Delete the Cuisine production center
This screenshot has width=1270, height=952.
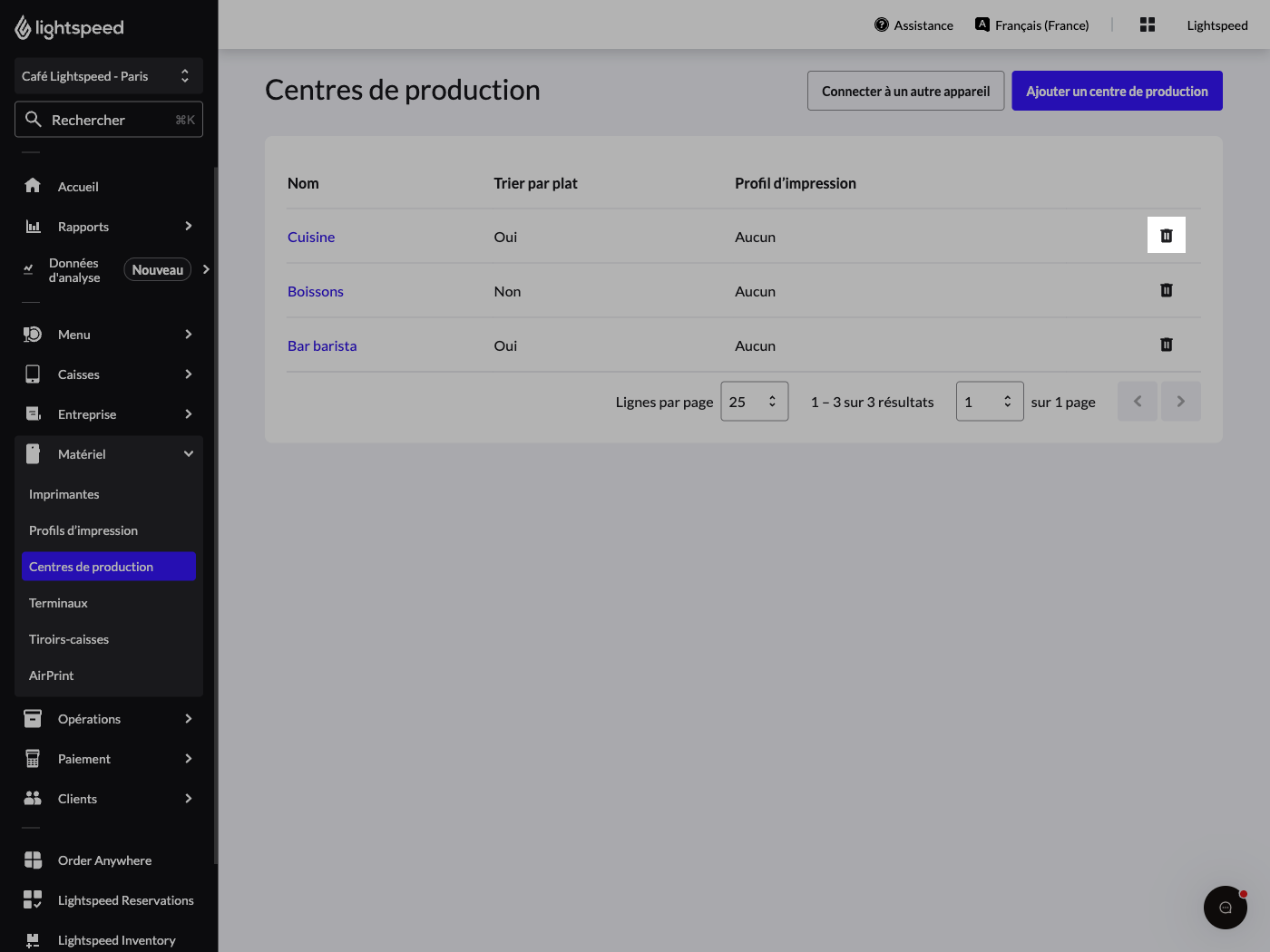click(1167, 236)
